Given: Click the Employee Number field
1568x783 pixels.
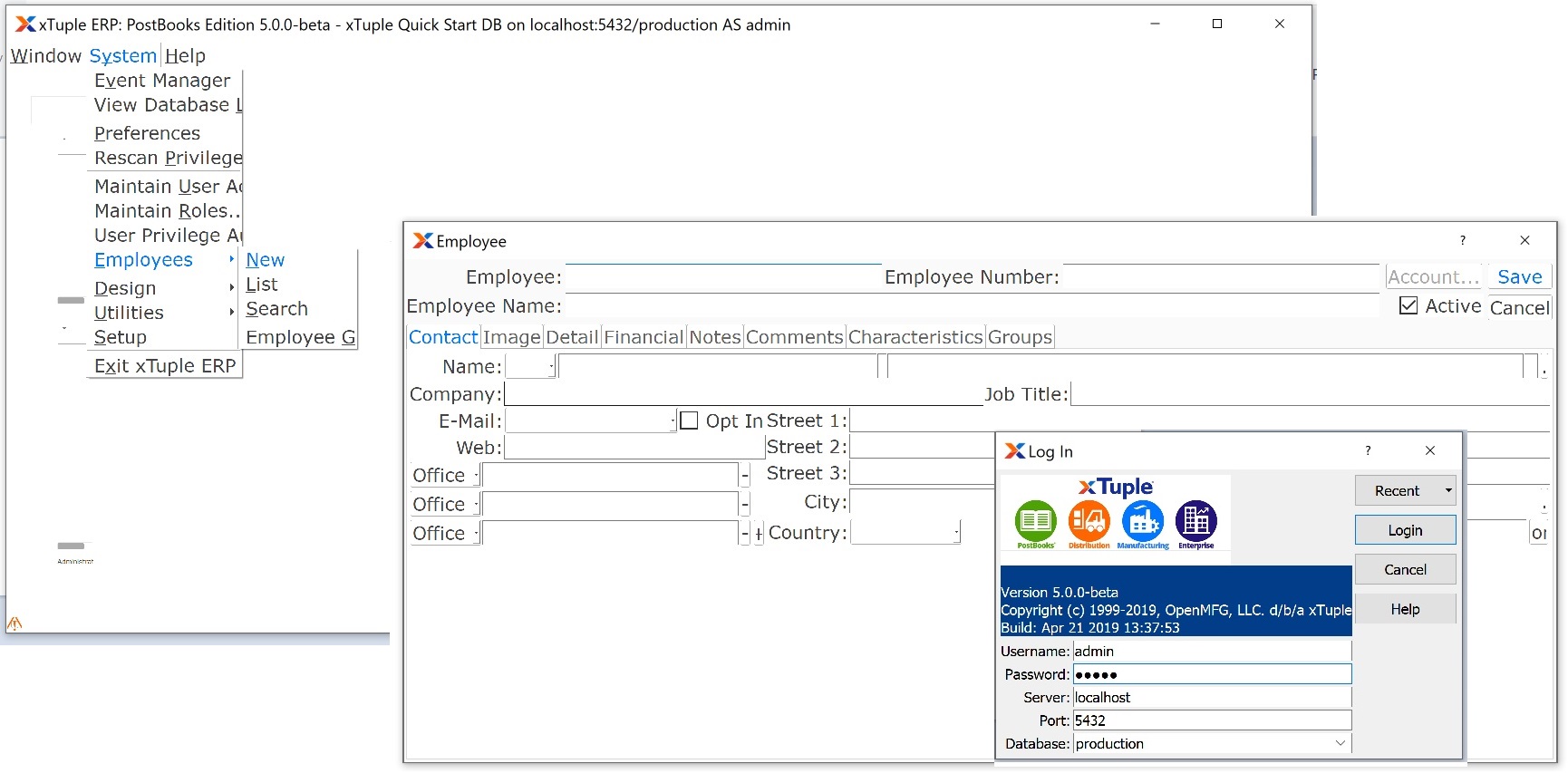Looking at the screenshot, I should [1221, 276].
